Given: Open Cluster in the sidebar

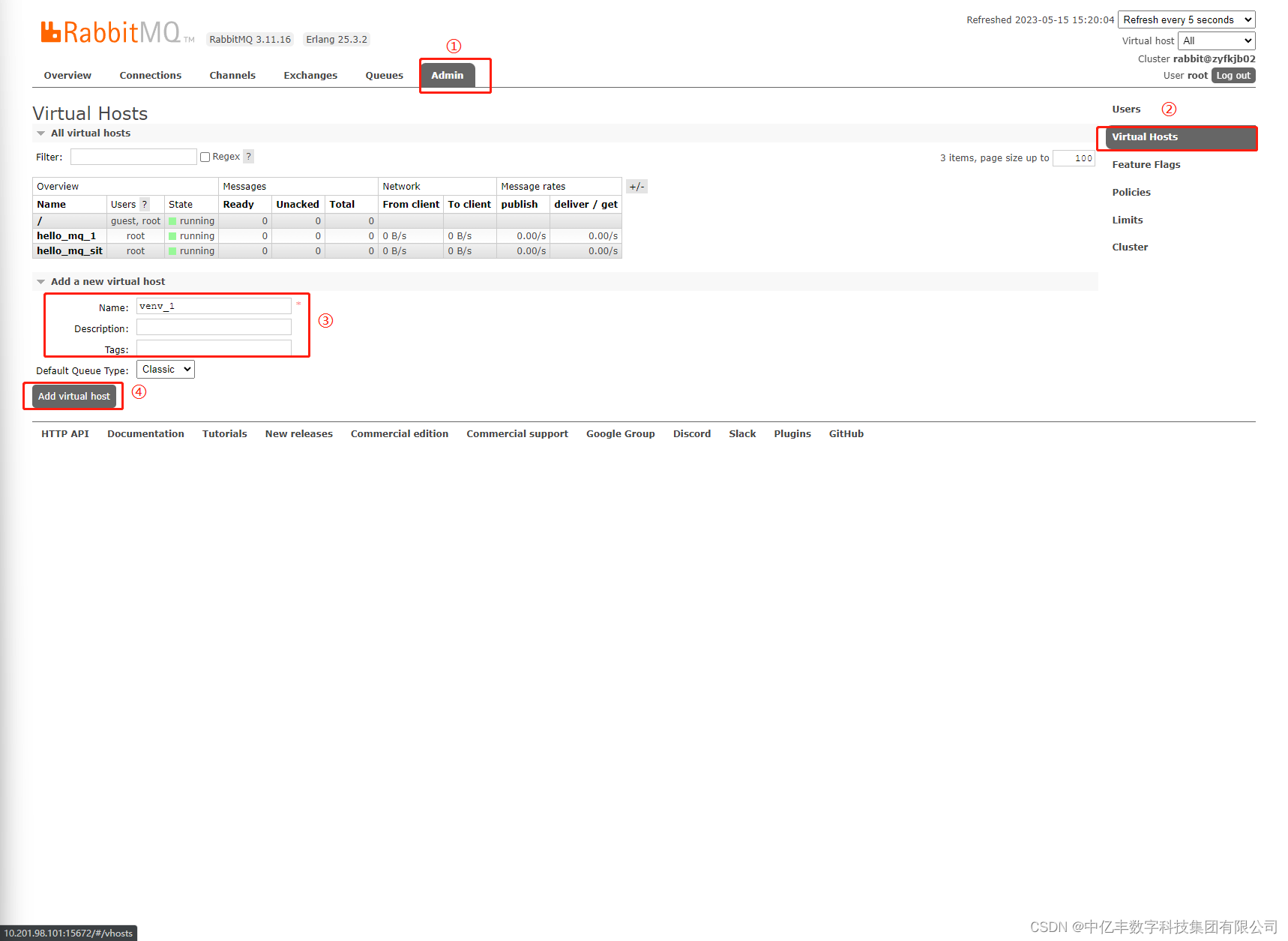Looking at the screenshot, I should click(x=1130, y=247).
